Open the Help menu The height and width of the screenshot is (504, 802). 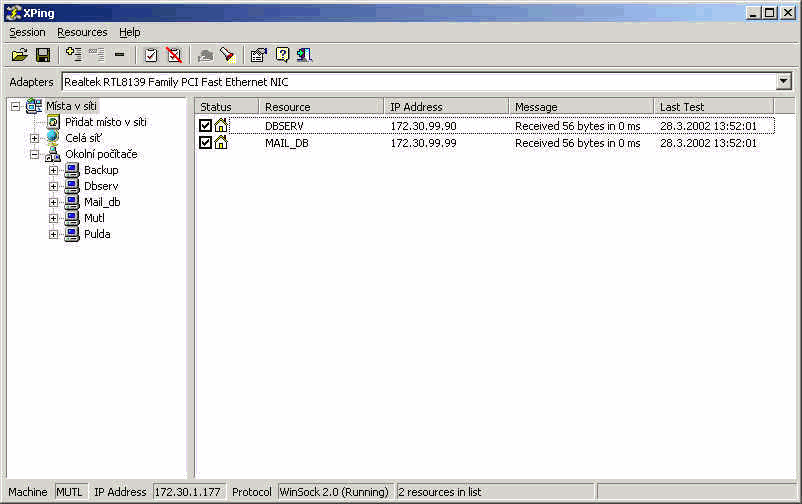(130, 32)
